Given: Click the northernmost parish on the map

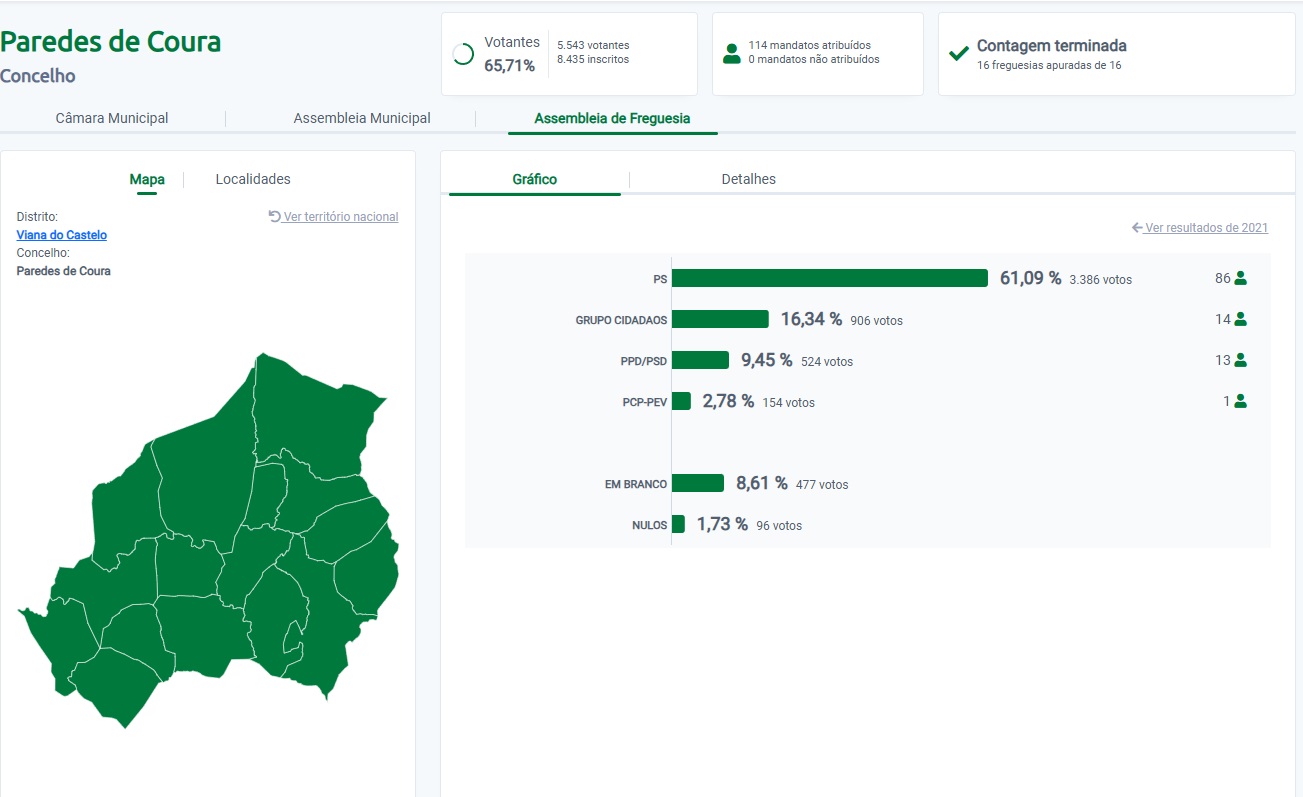Looking at the screenshot, I should click(x=310, y=410).
